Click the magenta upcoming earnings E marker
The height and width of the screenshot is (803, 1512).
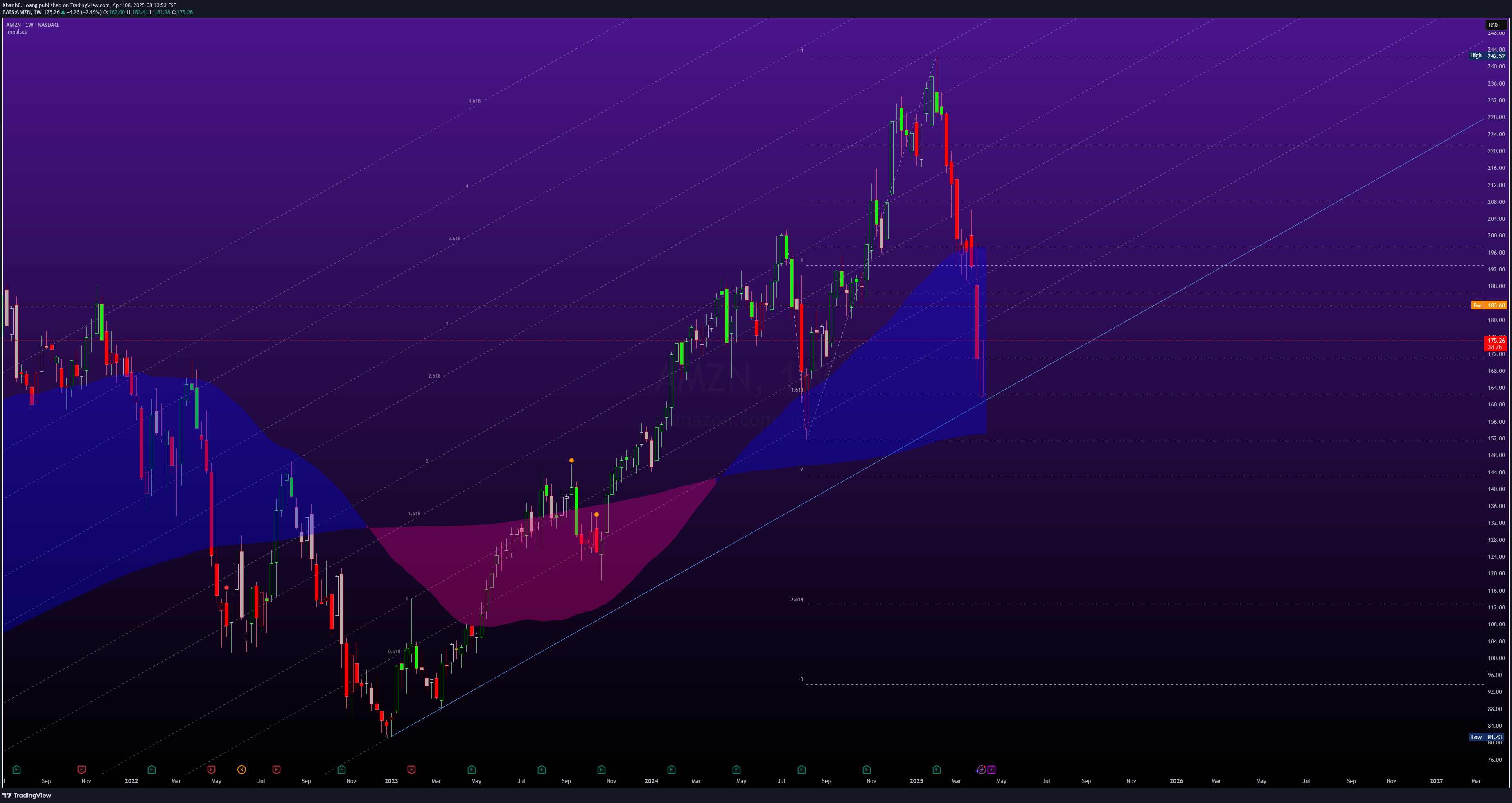click(991, 769)
